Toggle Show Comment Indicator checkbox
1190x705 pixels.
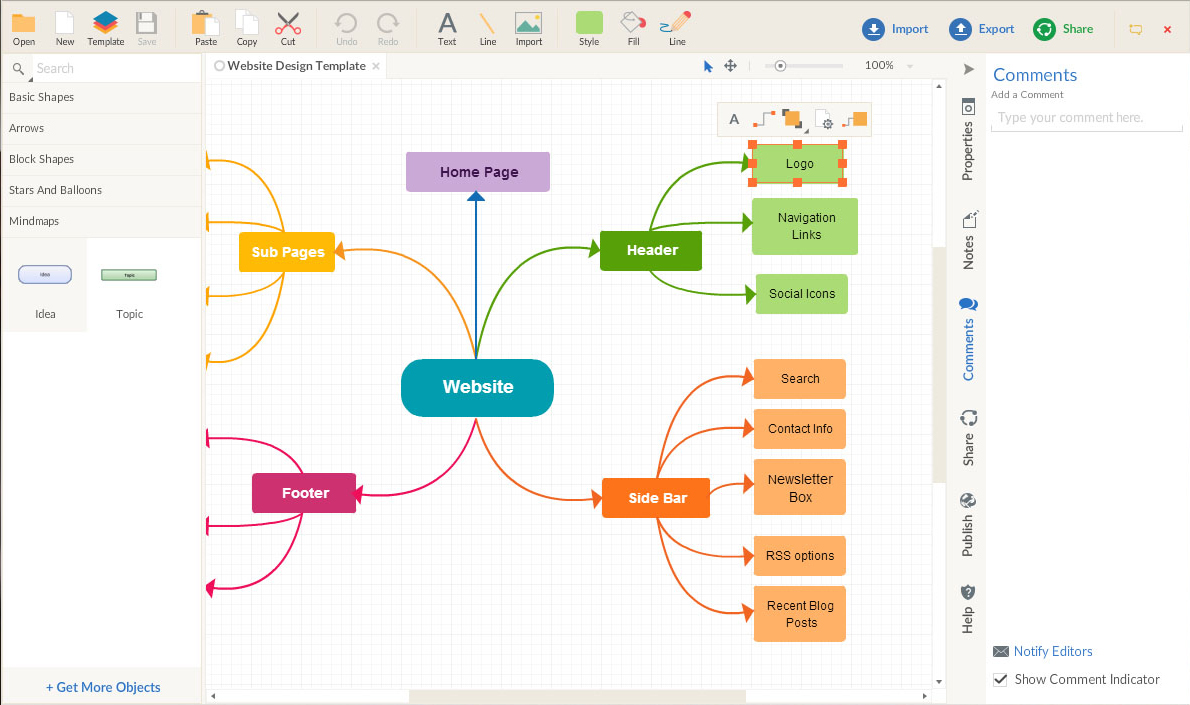click(x=1000, y=679)
